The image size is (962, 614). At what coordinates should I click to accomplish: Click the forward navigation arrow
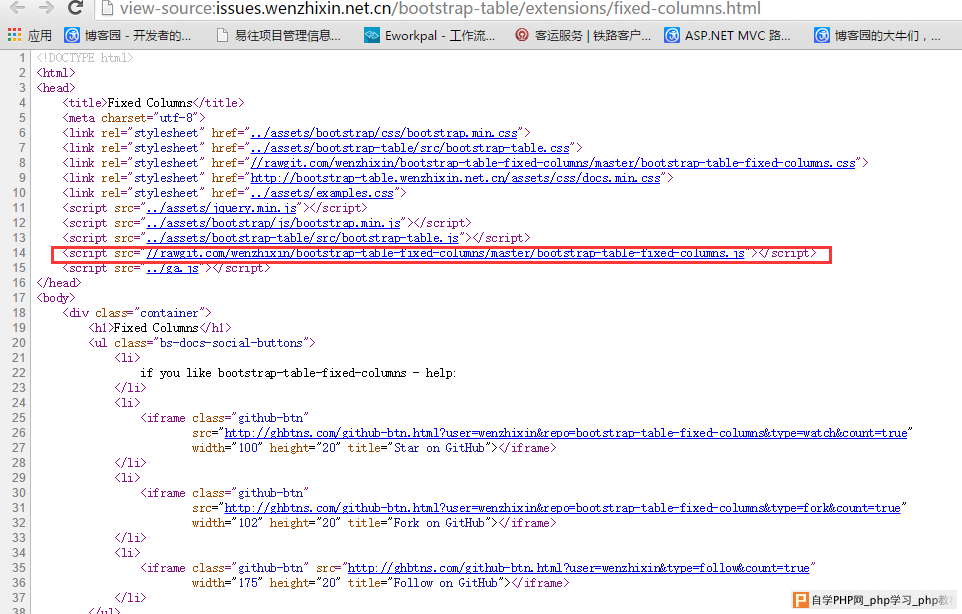tap(46, 7)
